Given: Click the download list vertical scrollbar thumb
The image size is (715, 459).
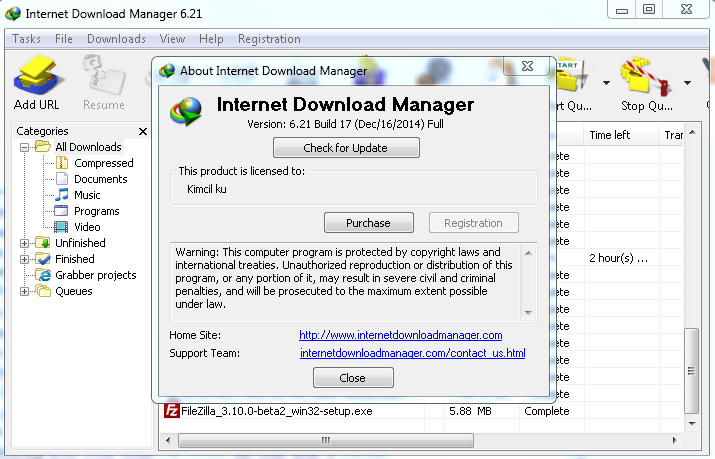Looking at the screenshot, I should click(692, 371).
